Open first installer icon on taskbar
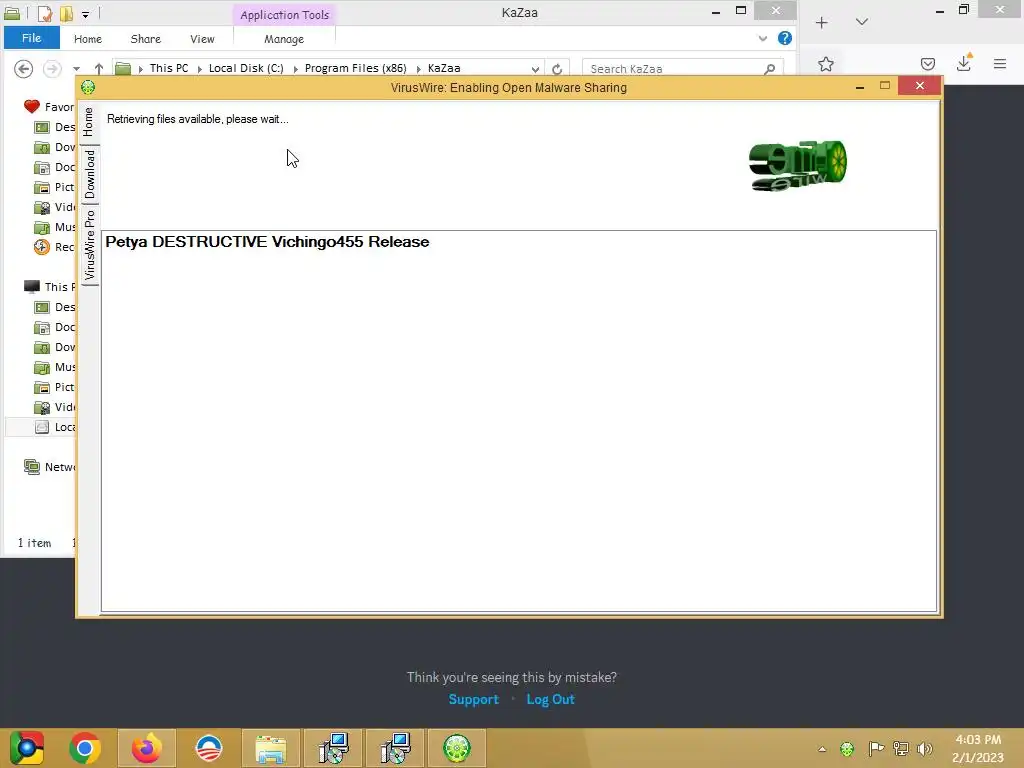1024x768 pixels. pyautogui.click(x=333, y=748)
